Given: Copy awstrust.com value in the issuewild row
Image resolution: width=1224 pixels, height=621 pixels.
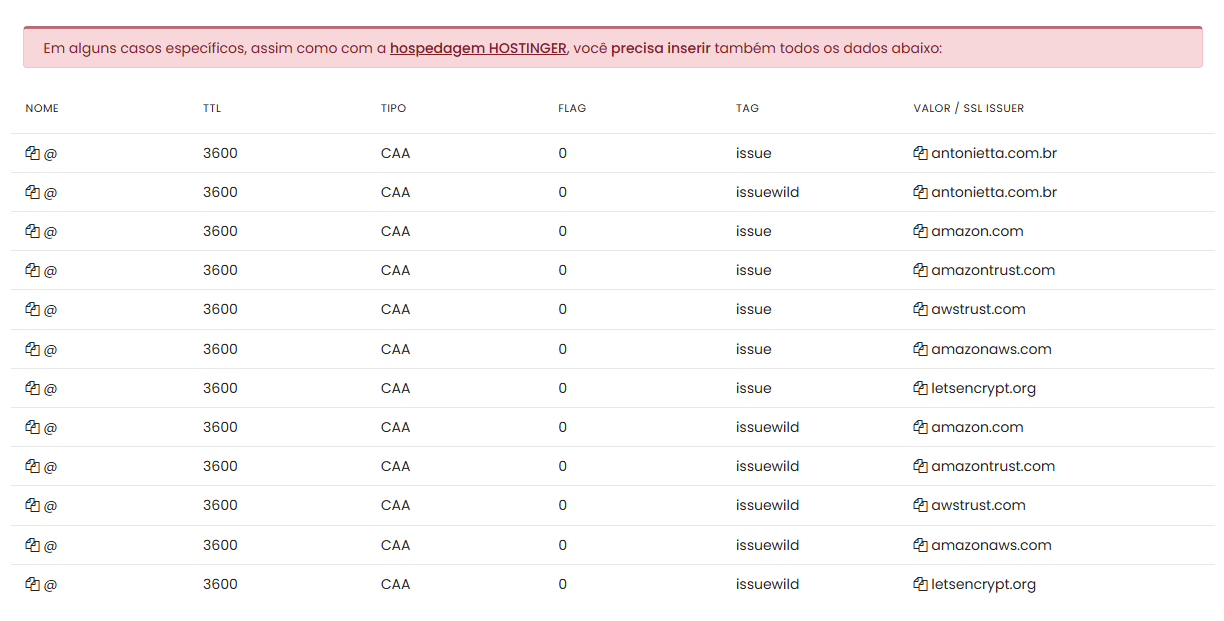Looking at the screenshot, I should (920, 505).
